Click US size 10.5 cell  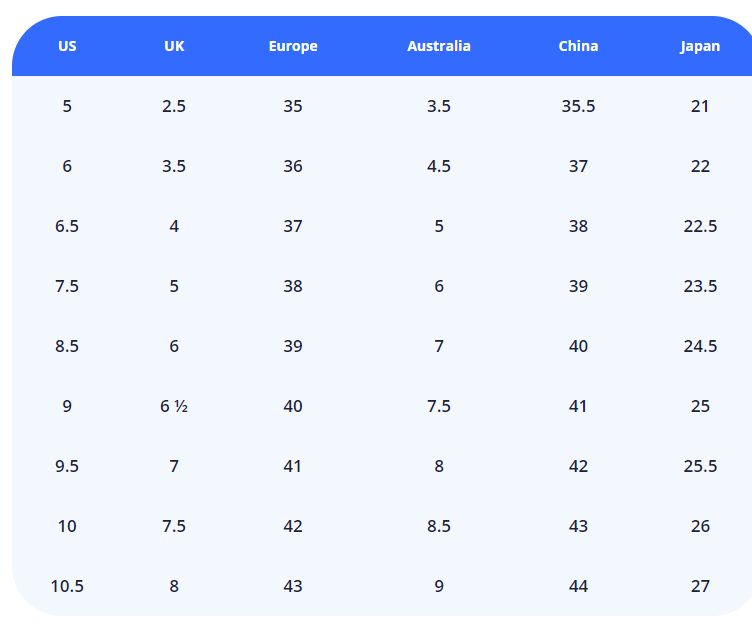point(67,586)
